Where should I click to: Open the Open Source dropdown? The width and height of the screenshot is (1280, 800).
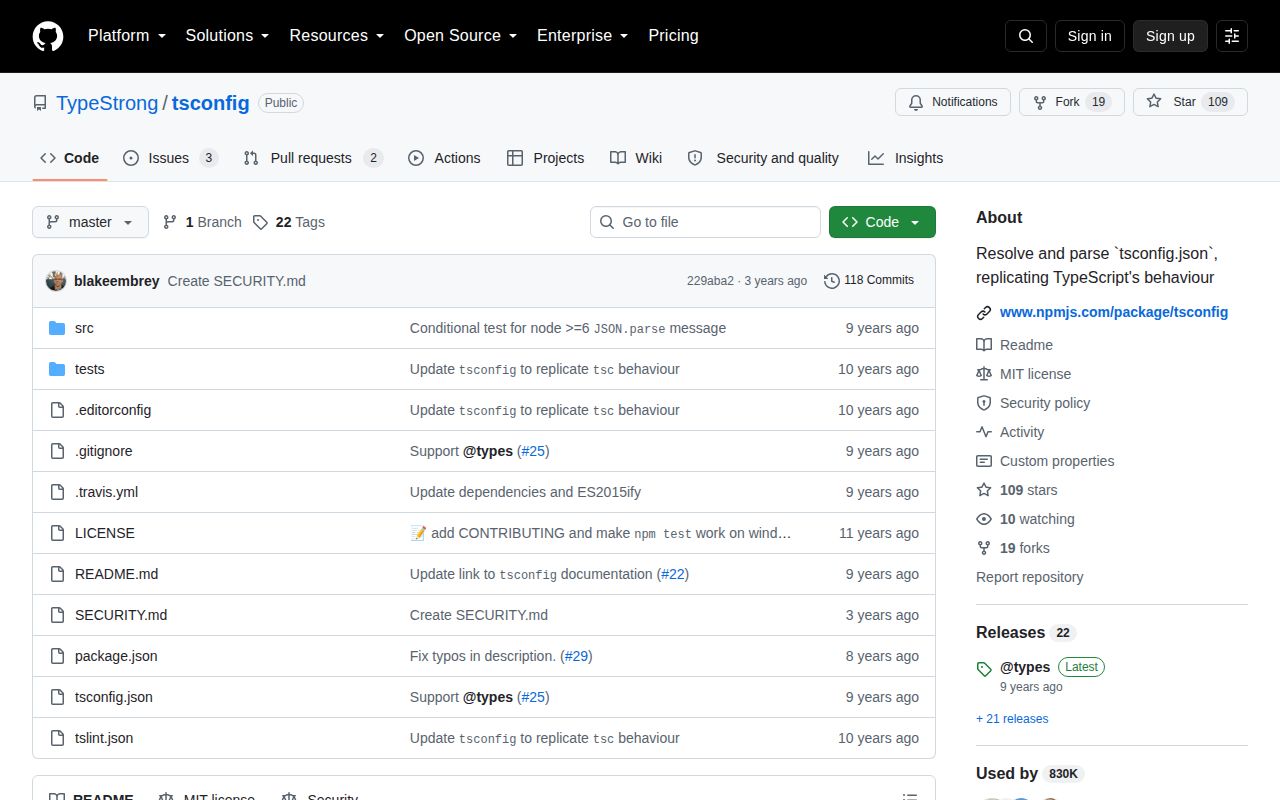click(x=461, y=36)
